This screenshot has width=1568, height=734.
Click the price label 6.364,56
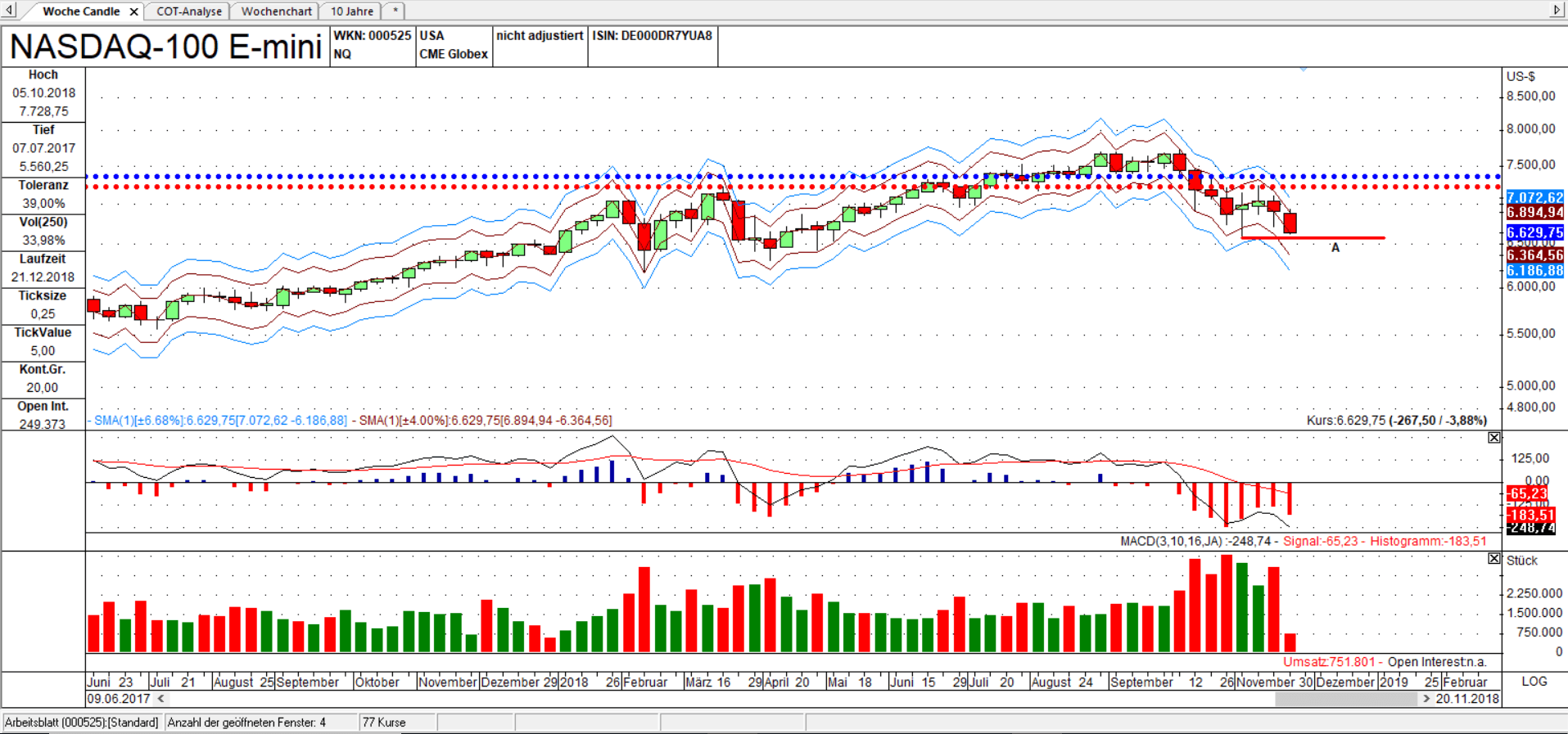pos(1535,255)
